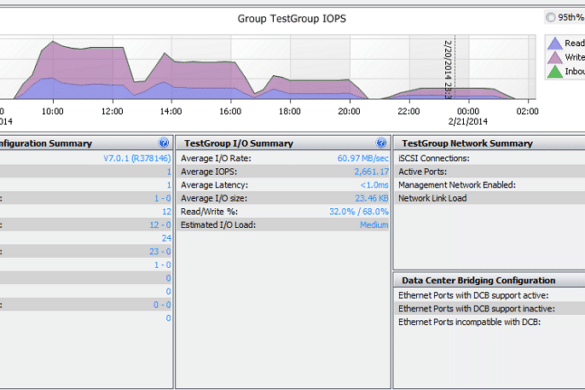Click the Active Ports label
The image size is (585, 390).
(x=422, y=172)
